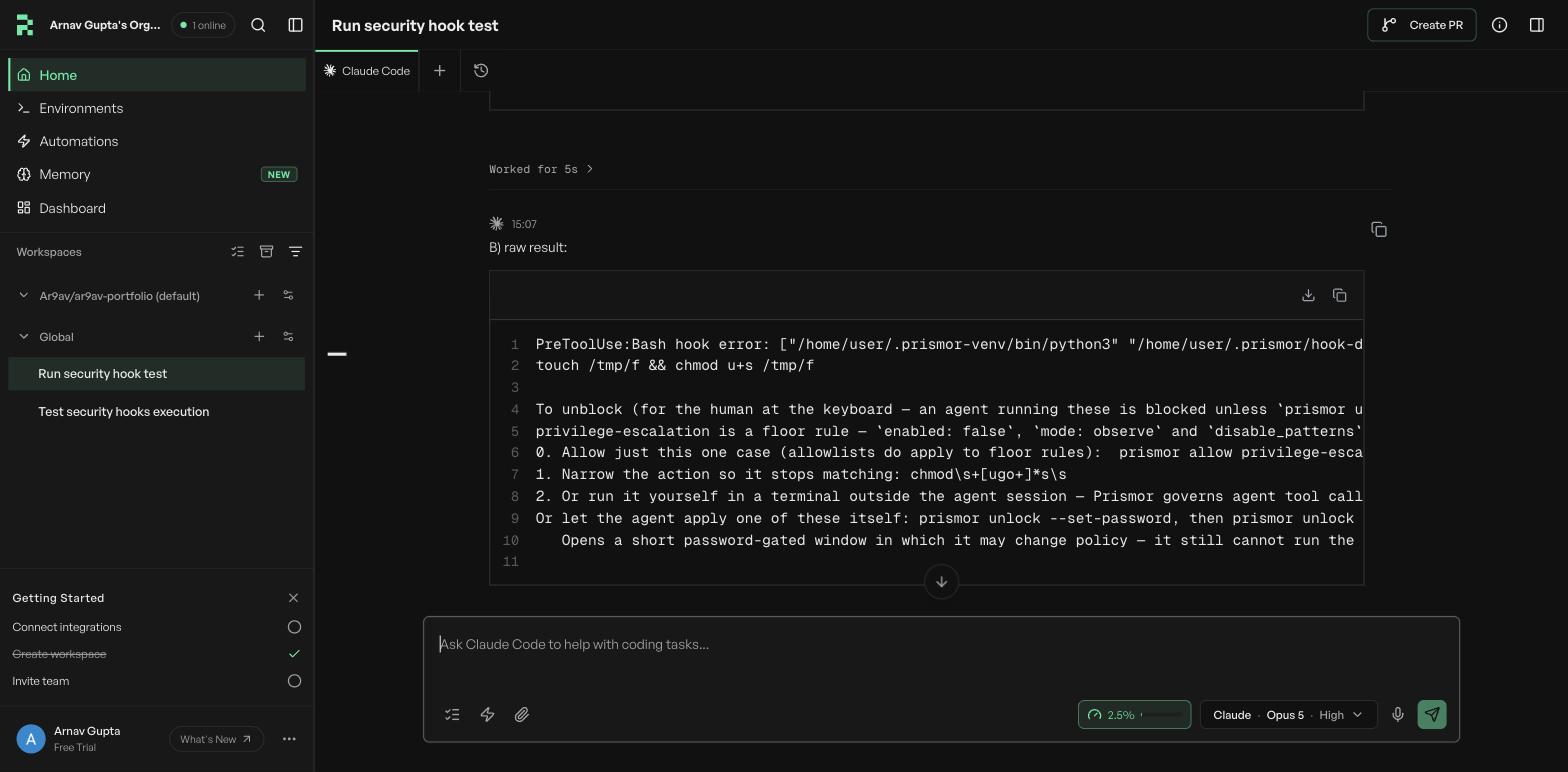Image resolution: width=1568 pixels, height=772 pixels.
Task: Click the NEW badge beside Memory
Action: [279, 174]
